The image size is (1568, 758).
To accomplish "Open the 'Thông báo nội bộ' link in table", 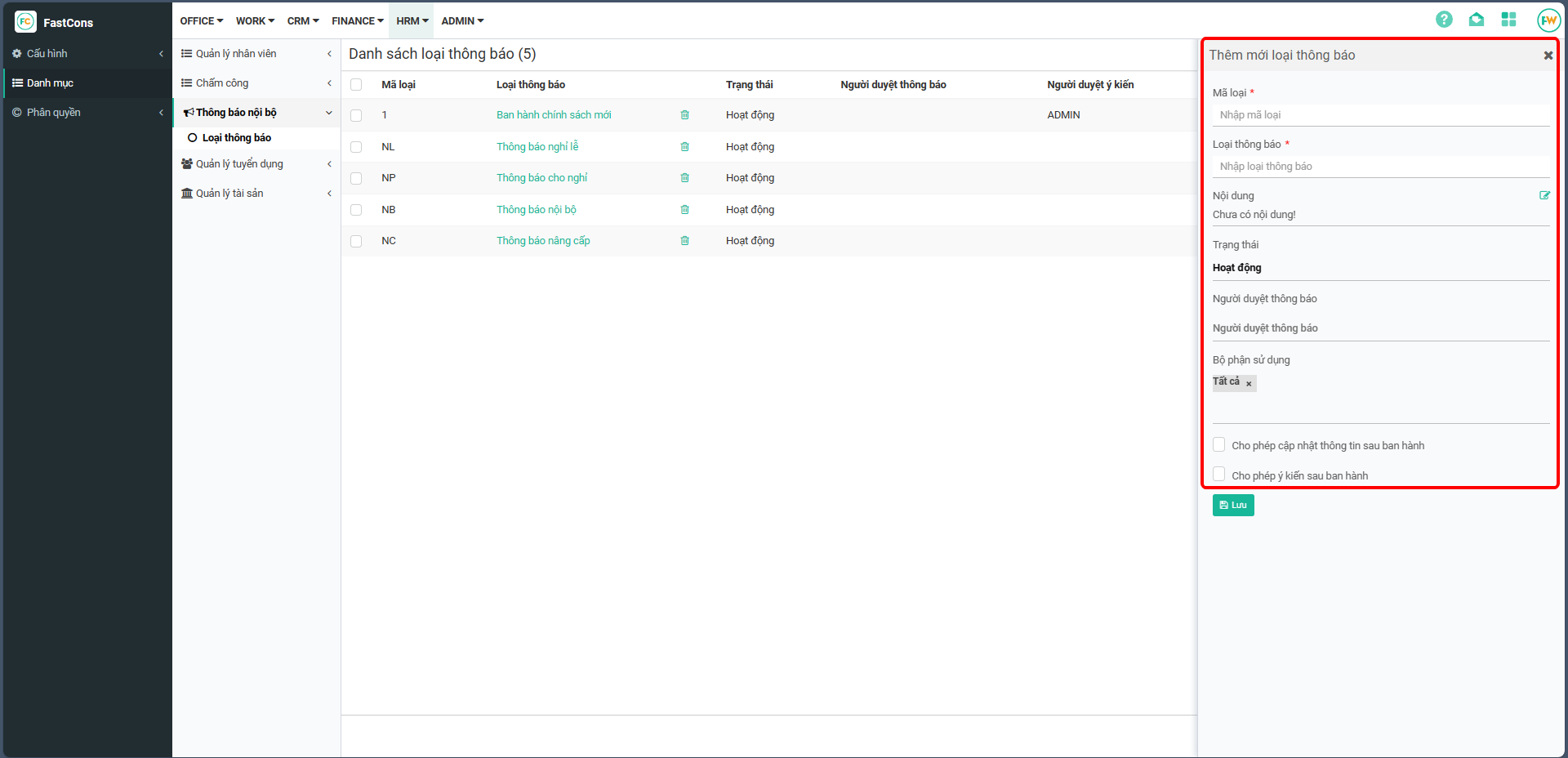I will 536,210.
